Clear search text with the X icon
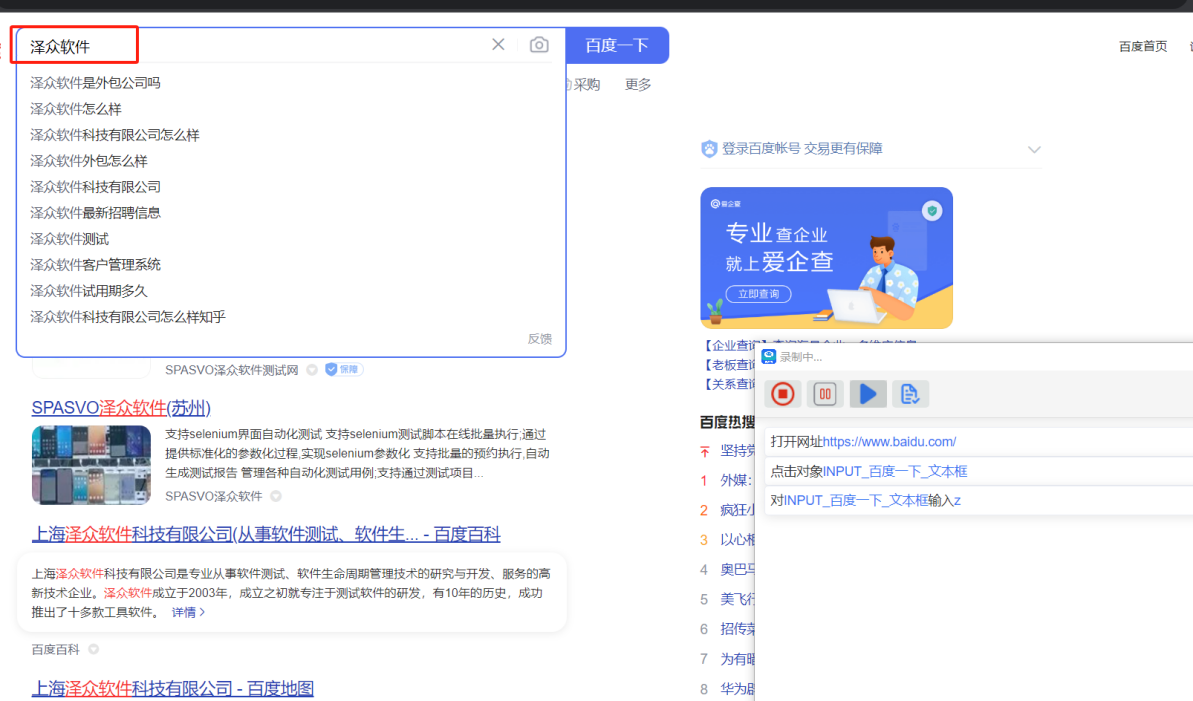This screenshot has width=1193, height=701. [x=498, y=45]
